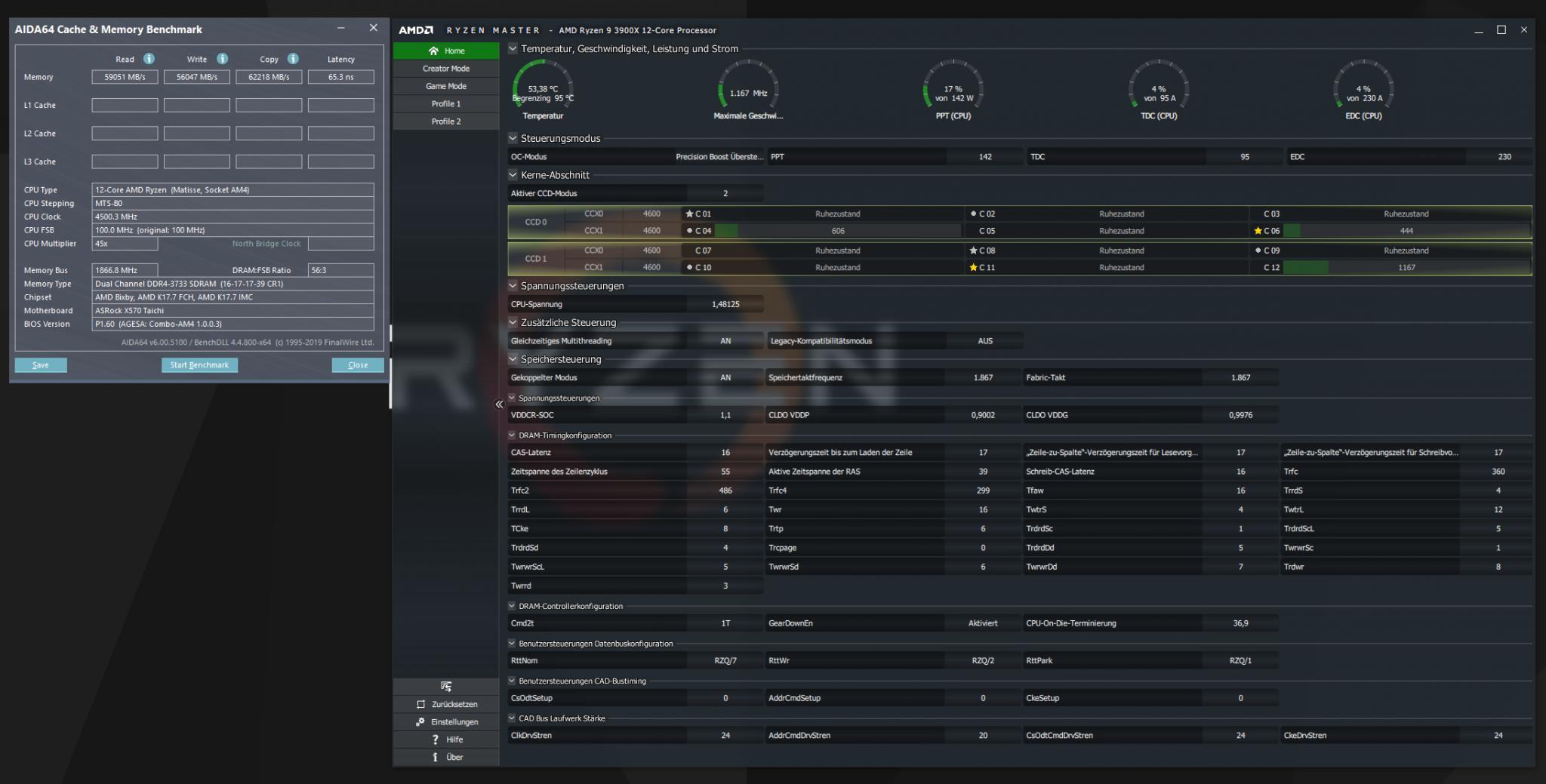Collapse the CAD Bus Laufwerk Stärke section
This screenshot has width=1546, height=784.
tap(512, 718)
